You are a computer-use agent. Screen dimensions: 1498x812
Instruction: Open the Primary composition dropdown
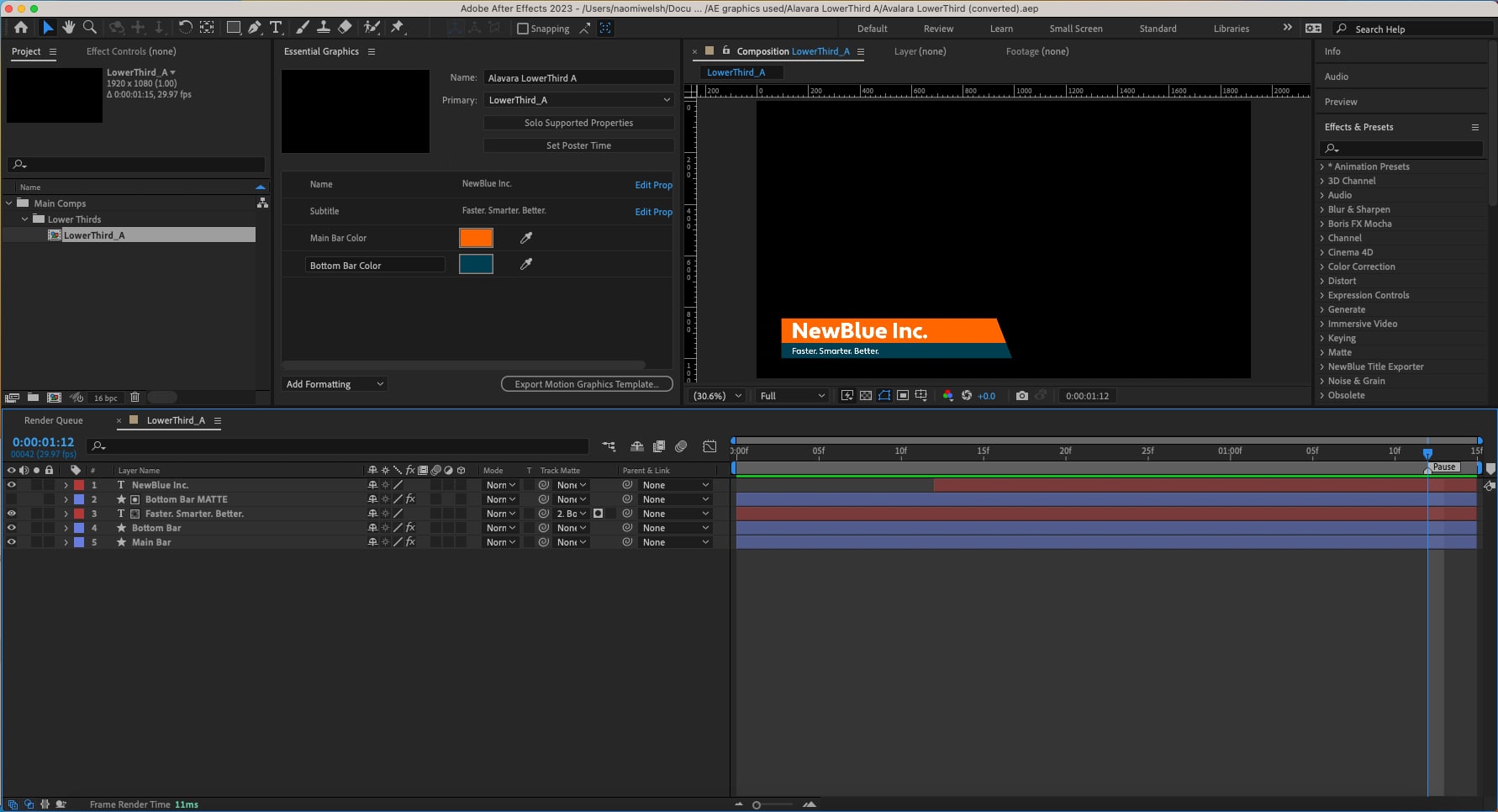click(578, 100)
